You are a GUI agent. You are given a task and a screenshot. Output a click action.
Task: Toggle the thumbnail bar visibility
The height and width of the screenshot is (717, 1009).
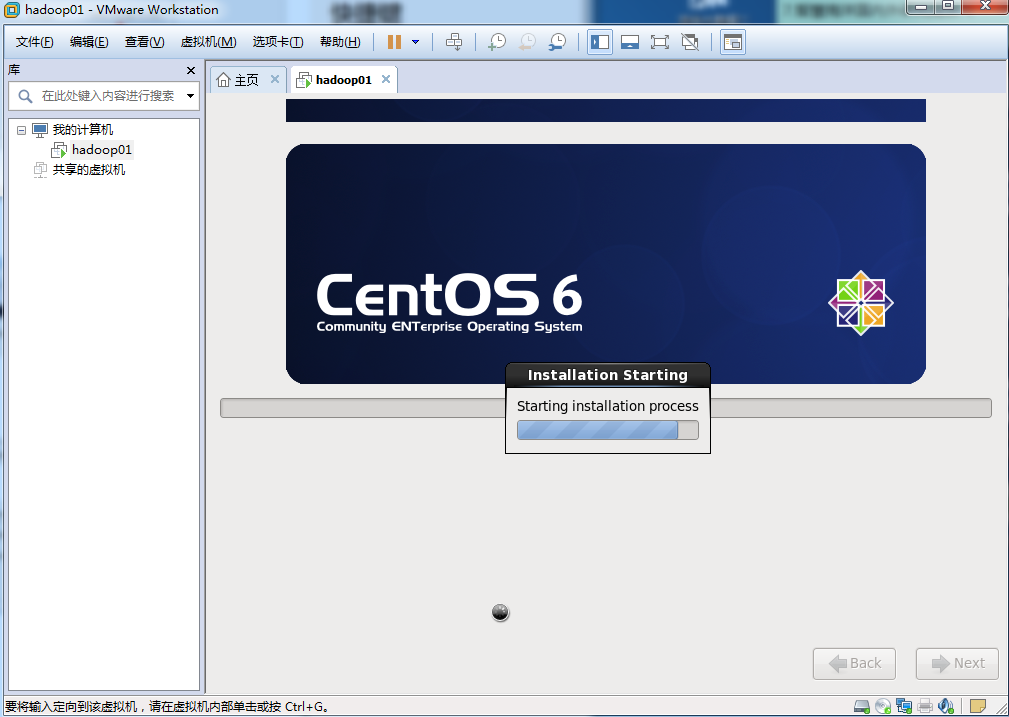[x=629, y=42]
